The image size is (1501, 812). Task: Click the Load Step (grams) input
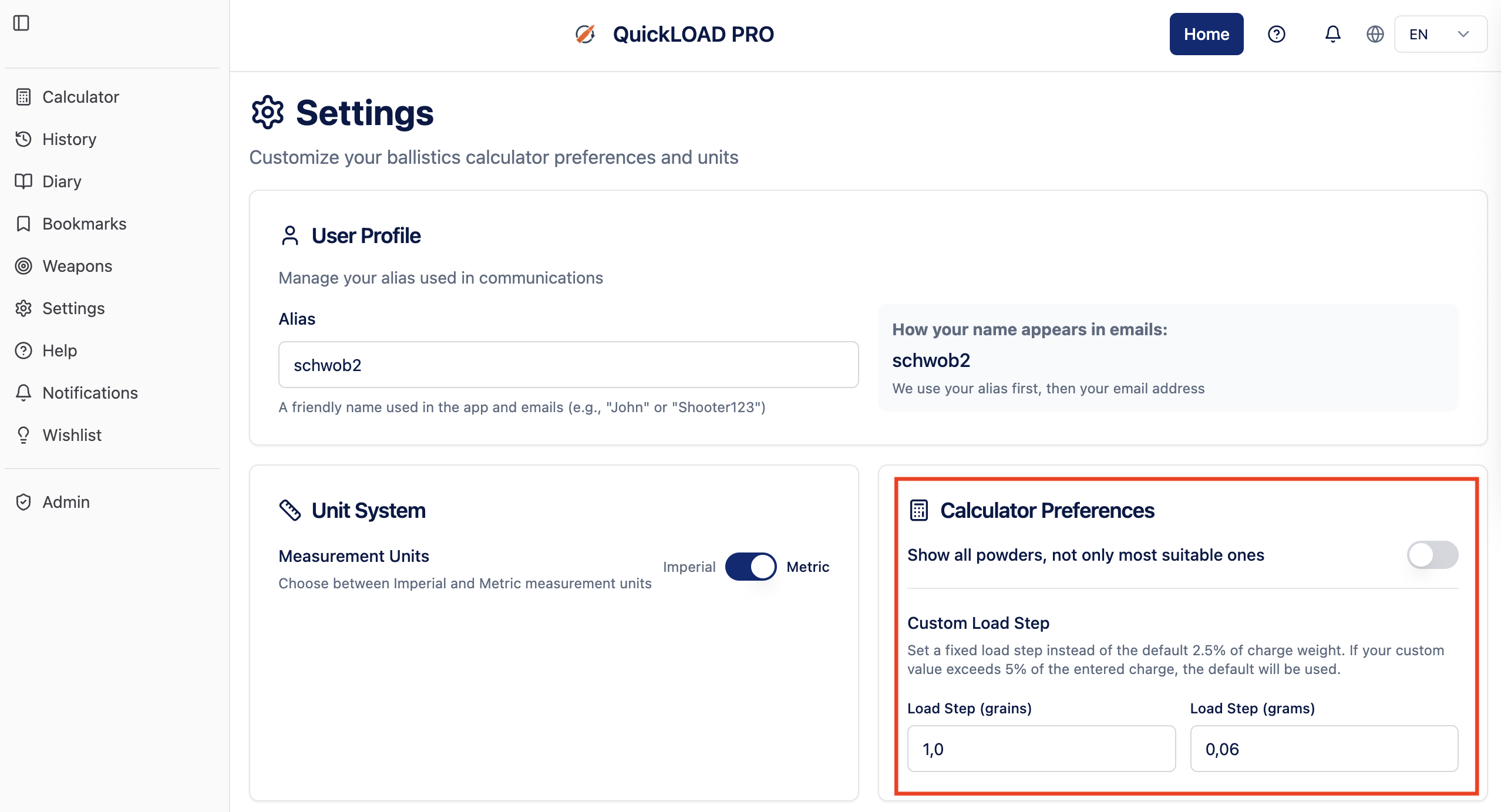tap(1324, 749)
